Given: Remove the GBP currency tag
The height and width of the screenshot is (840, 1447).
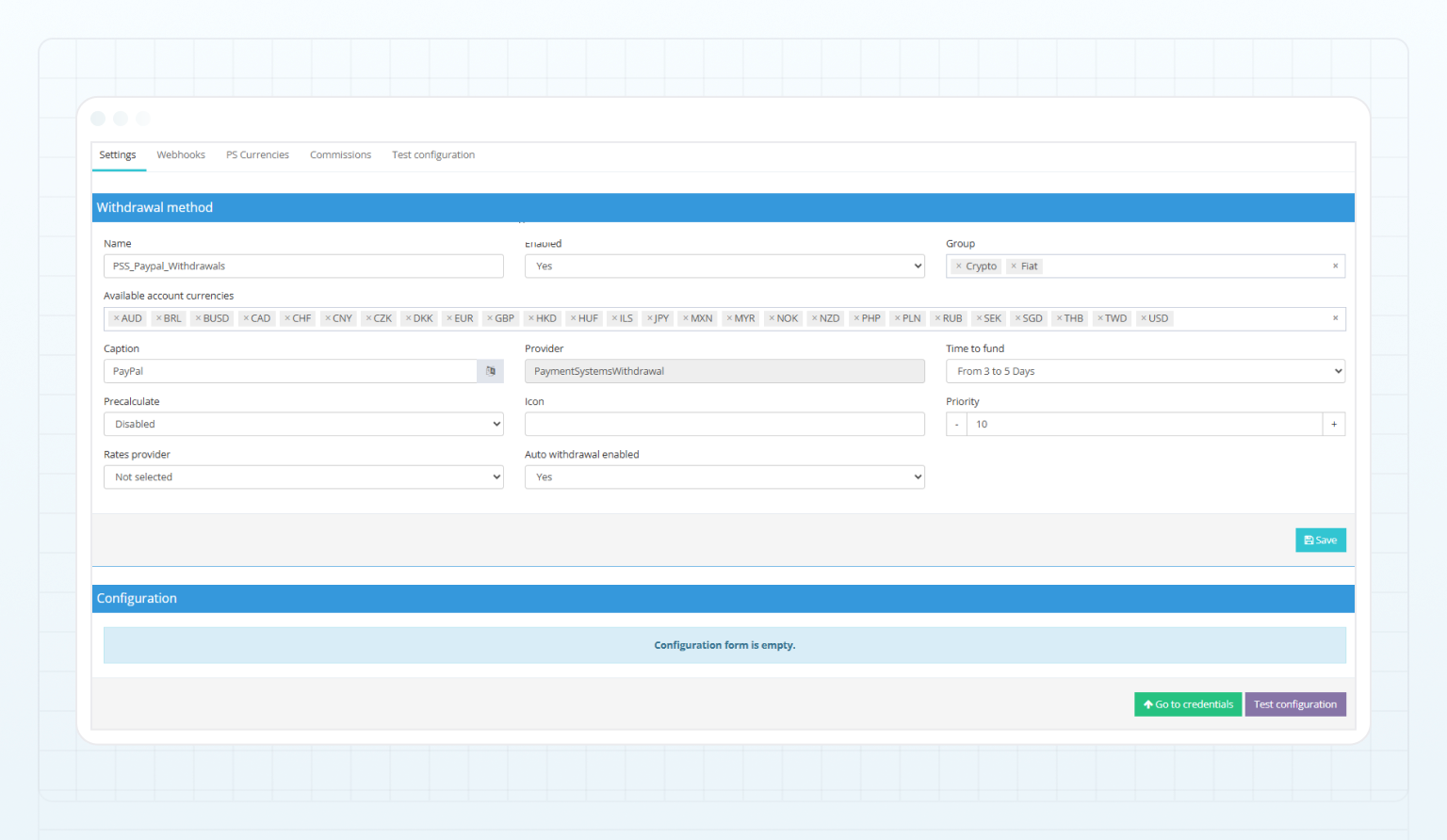Looking at the screenshot, I should pyautogui.click(x=490, y=318).
